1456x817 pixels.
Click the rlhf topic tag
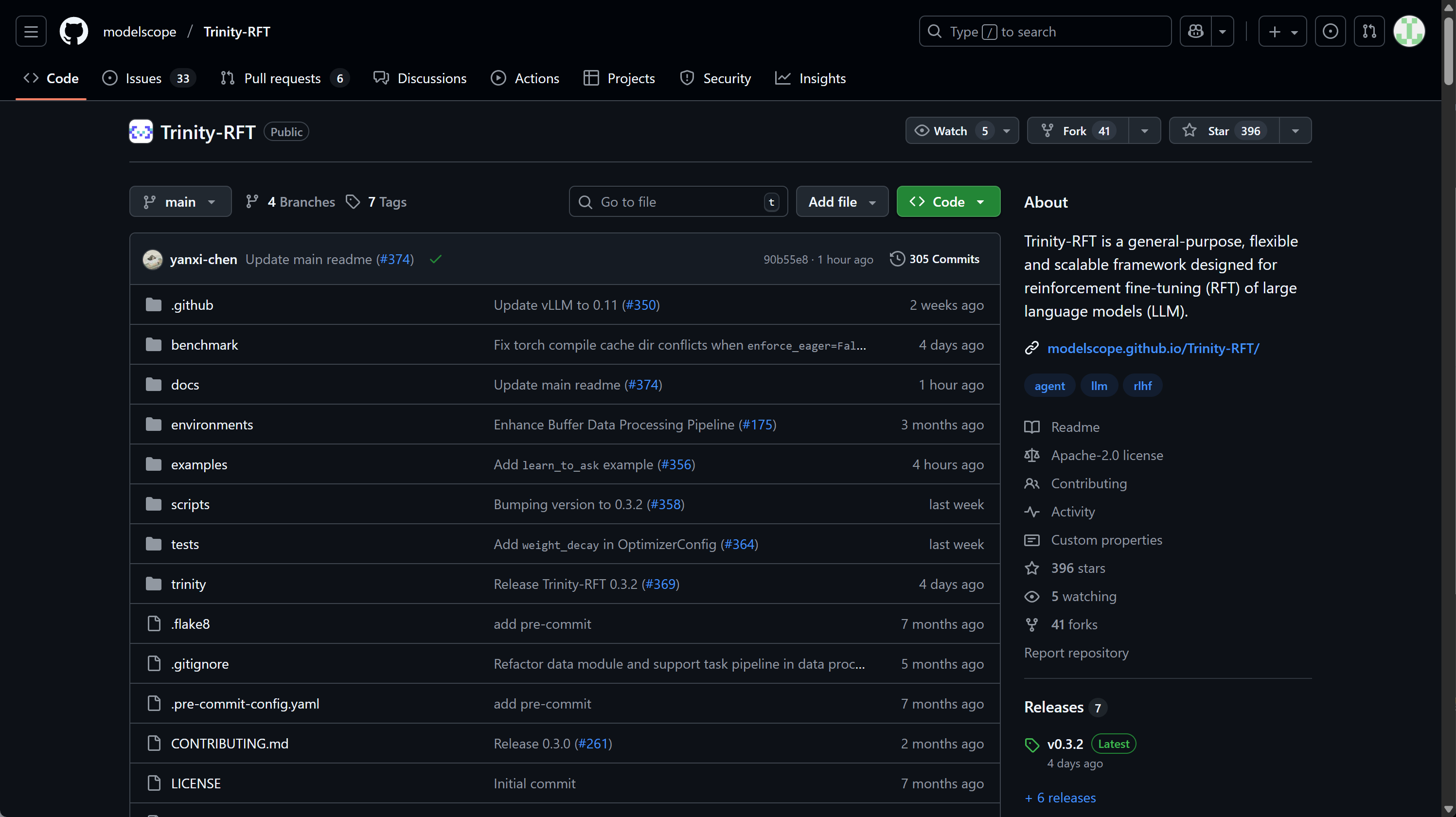click(1142, 386)
